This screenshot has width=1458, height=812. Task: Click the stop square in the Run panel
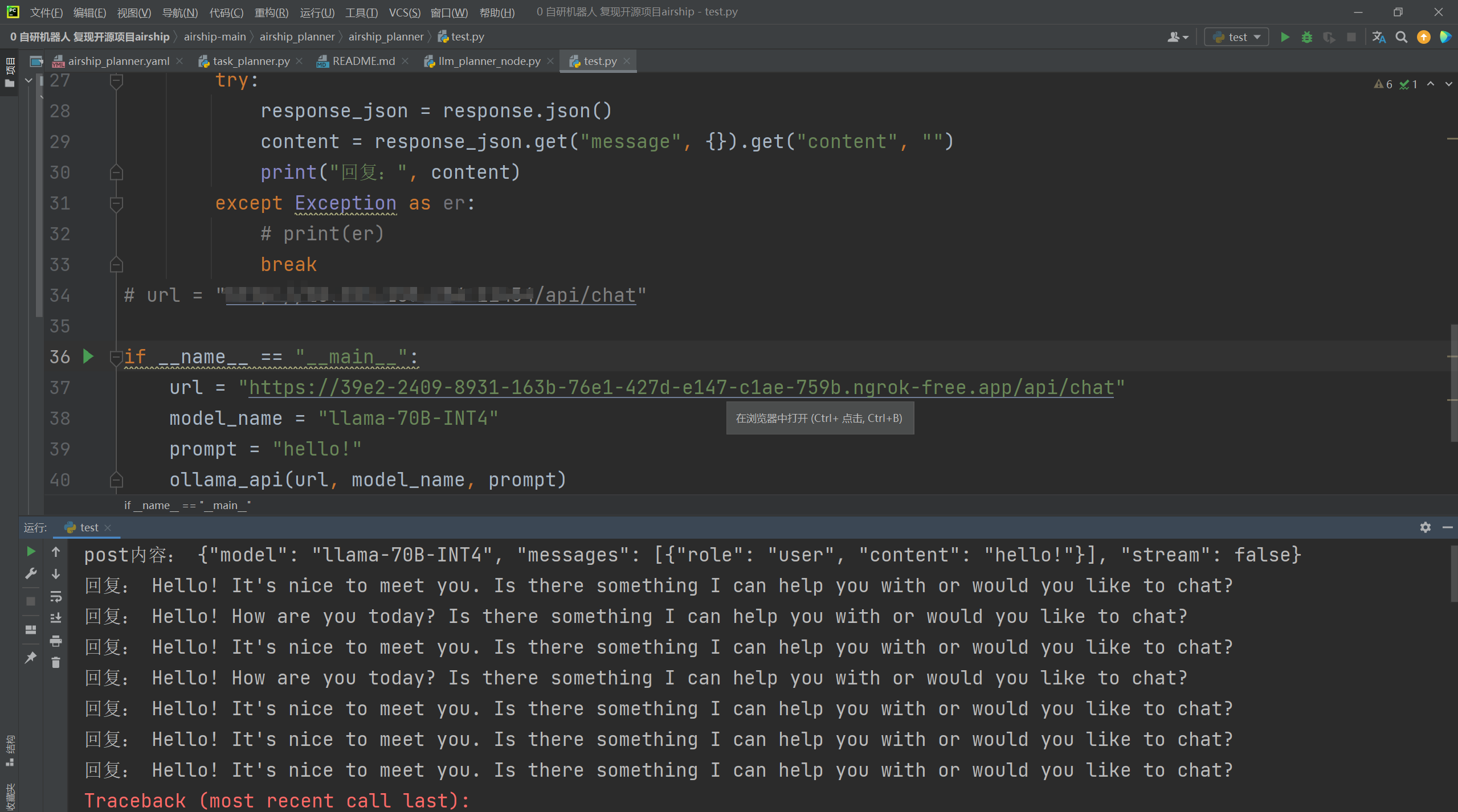click(x=31, y=601)
